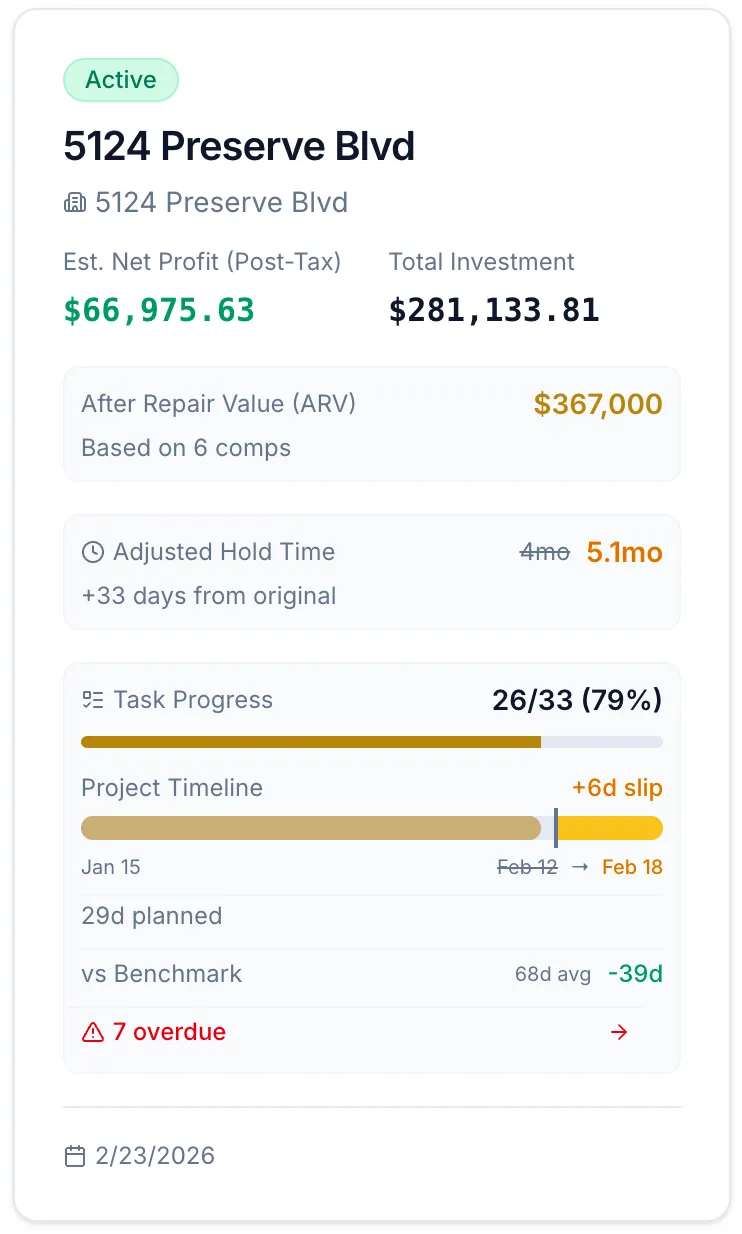This screenshot has width=742, height=1234.
Task: Click the Jan 15 start date
Action: [111, 867]
